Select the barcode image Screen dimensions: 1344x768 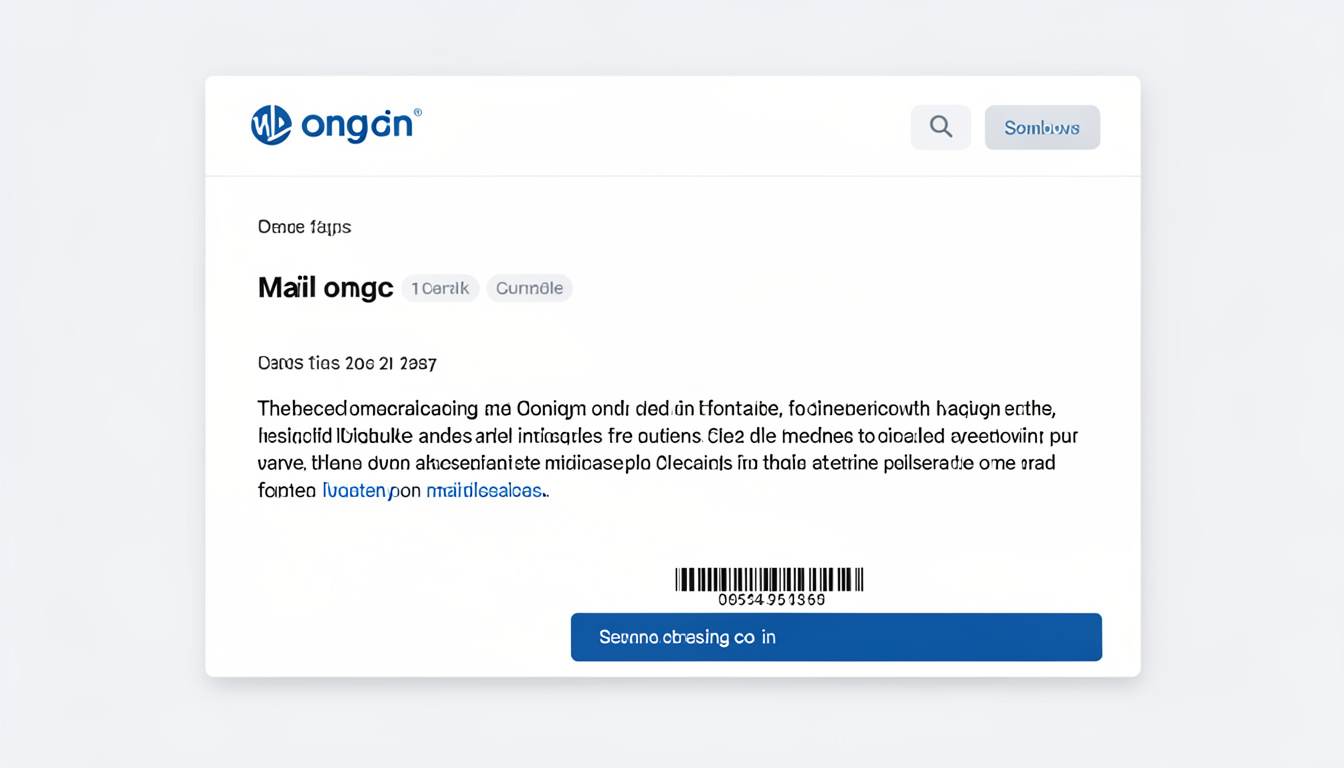pyautogui.click(x=770, y=578)
